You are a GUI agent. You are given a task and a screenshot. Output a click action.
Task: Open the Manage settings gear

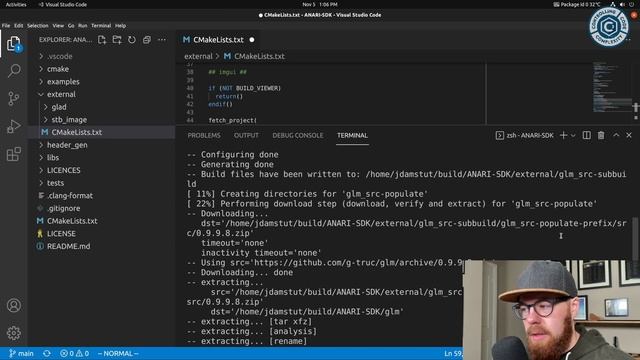coord(13,333)
